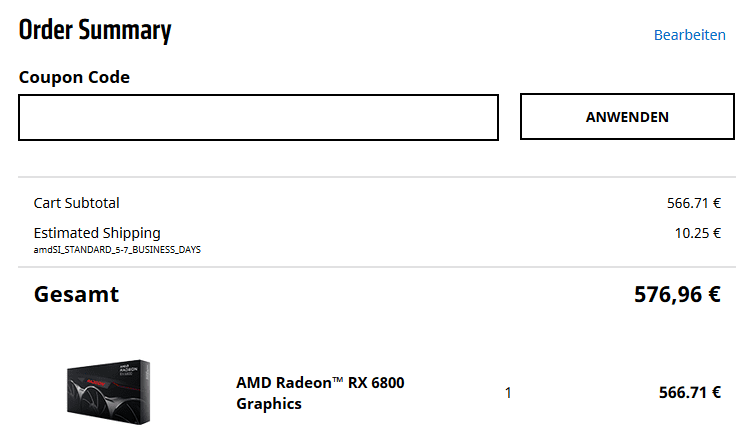The width and height of the screenshot is (751, 446).
Task: Click the ANWENDEN coupon button
Action: (627, 117)
